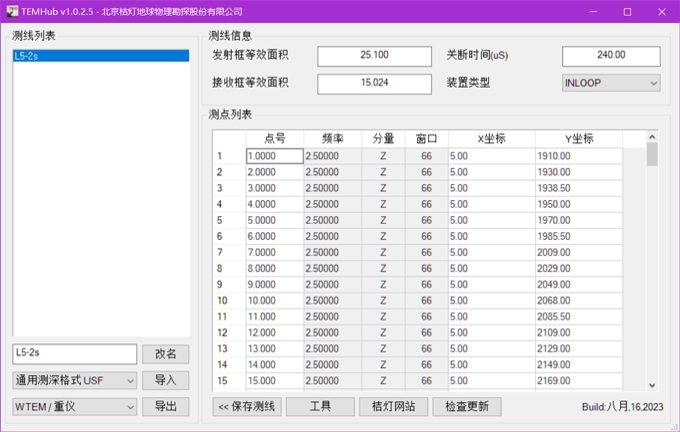Click the point table scrollbar thumb
Image resolution: width=680 pixels, height=432 pixels.
coord(652,154)
